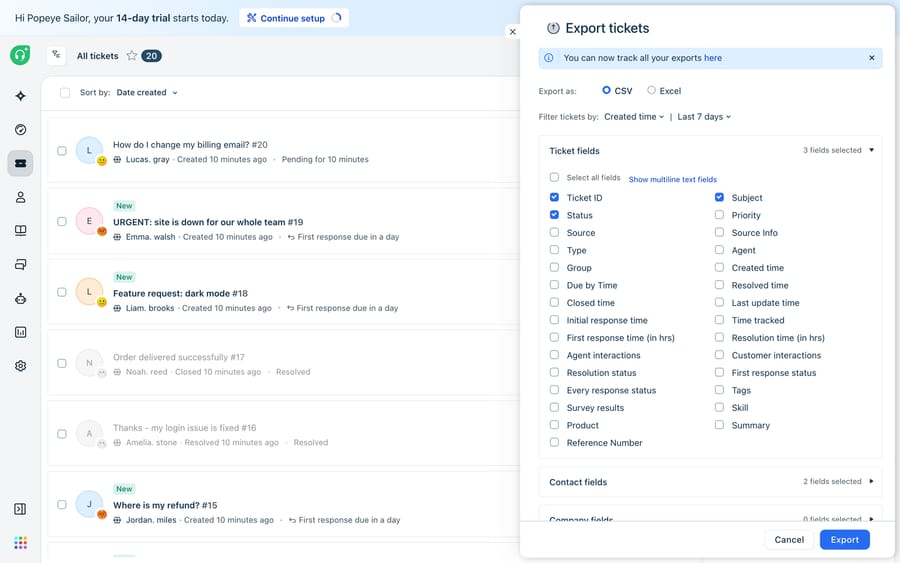Check the Survey results field
The width and height of the screenshot is (900, 563).
point(554,407)
